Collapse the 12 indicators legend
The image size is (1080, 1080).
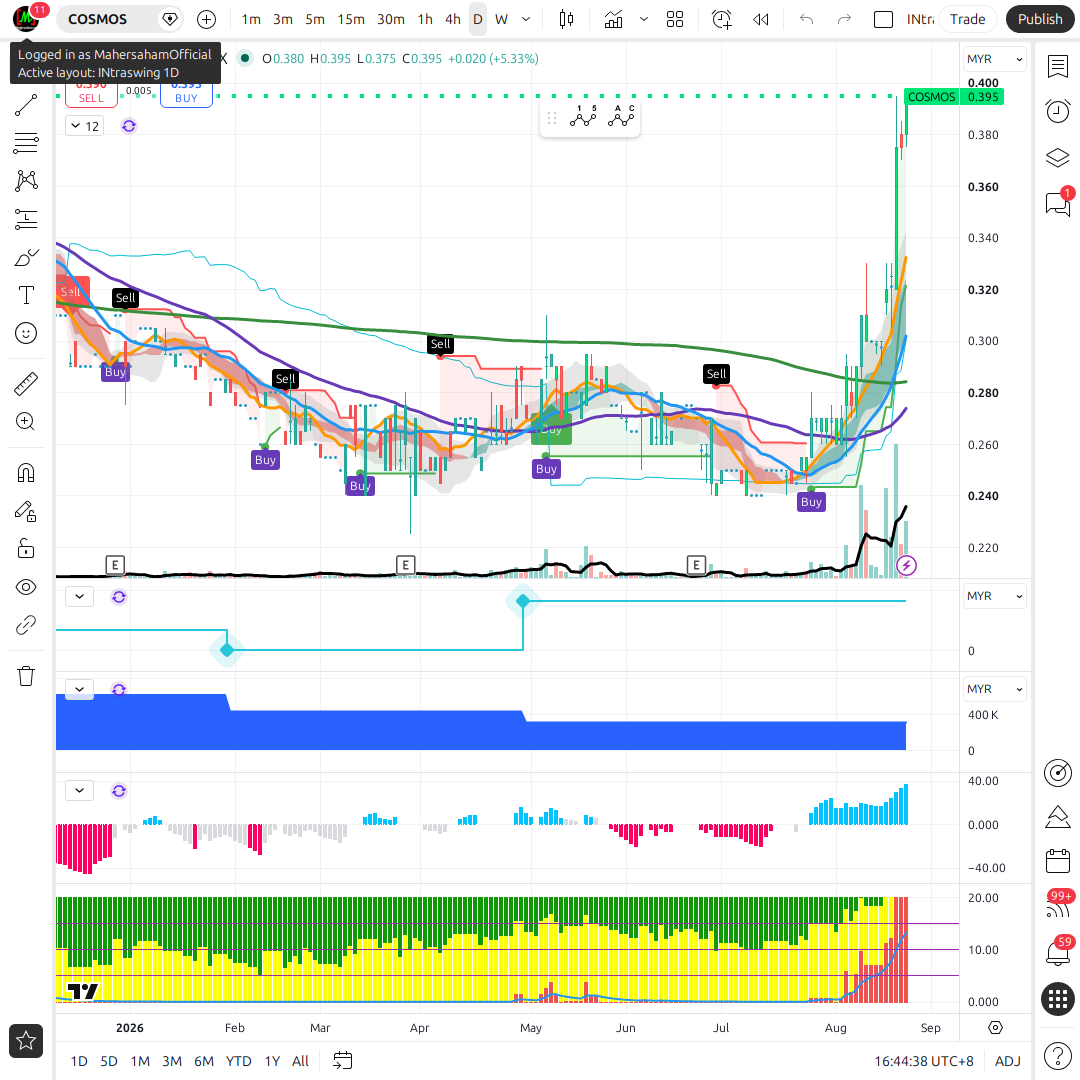click(85, 126)
